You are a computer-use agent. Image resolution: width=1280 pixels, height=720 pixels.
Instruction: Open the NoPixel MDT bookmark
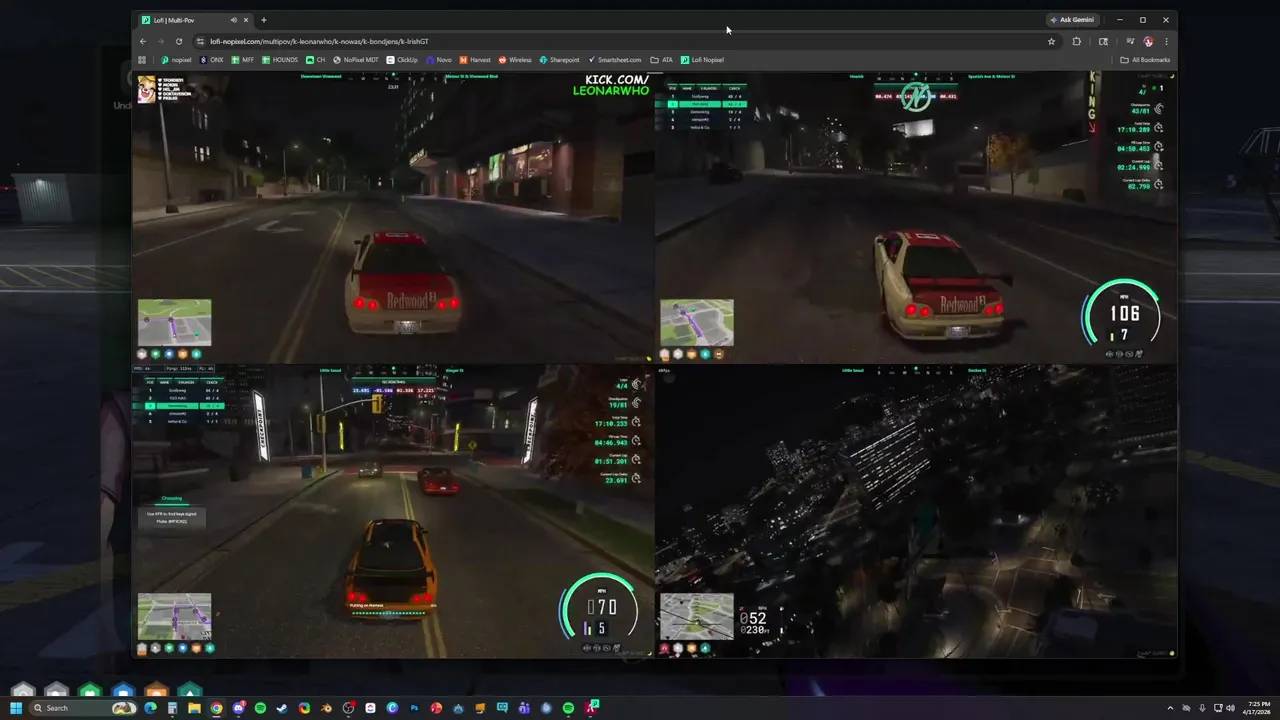tap(356, 60)
